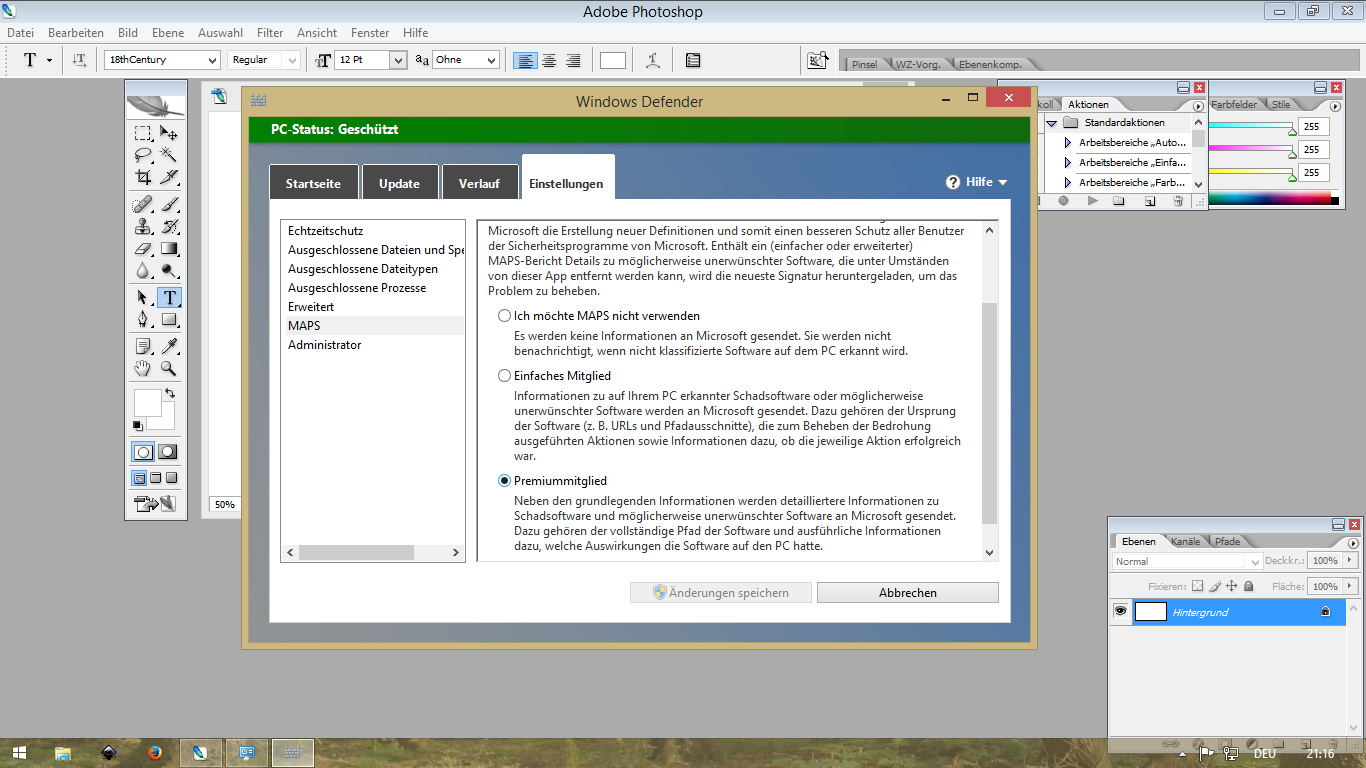Hide the Hintergrund layer via eye icon
This screenshot has height=768, width=1366.
click(1121, 611)
